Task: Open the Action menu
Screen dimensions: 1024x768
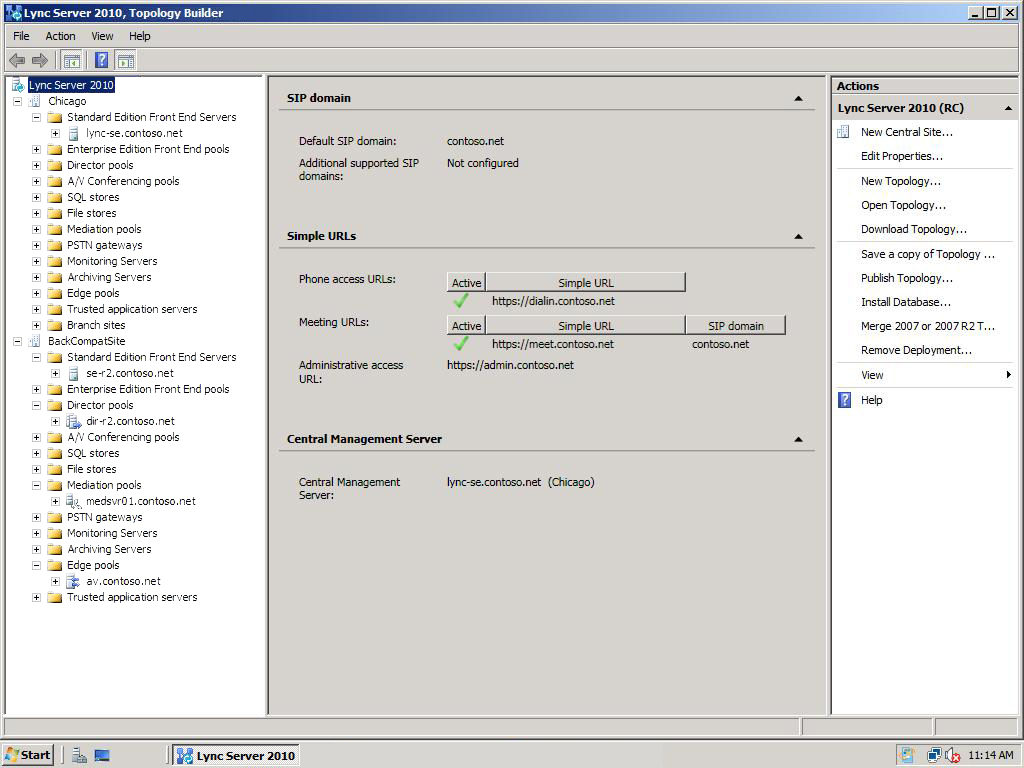Action: tap(60, 36)
